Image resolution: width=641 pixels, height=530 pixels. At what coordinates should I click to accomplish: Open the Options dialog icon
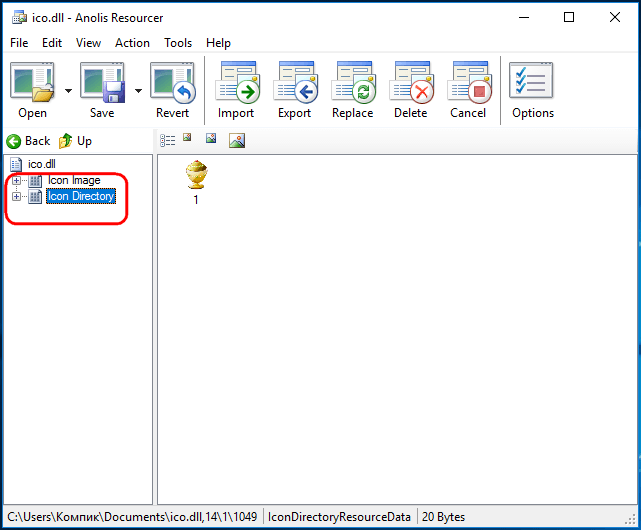[531, 80]
